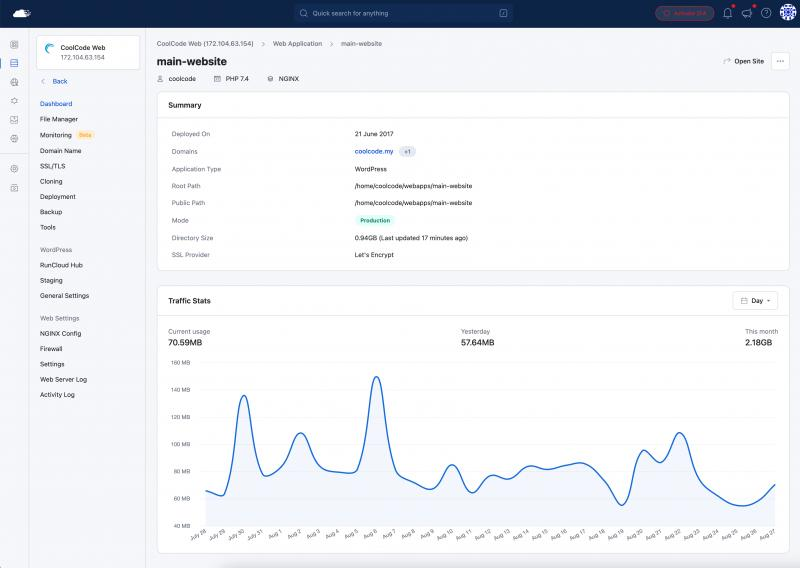Open the three-dot more options menu
The width and height of the screenshot is (800, 568).
tap(780, 61)
